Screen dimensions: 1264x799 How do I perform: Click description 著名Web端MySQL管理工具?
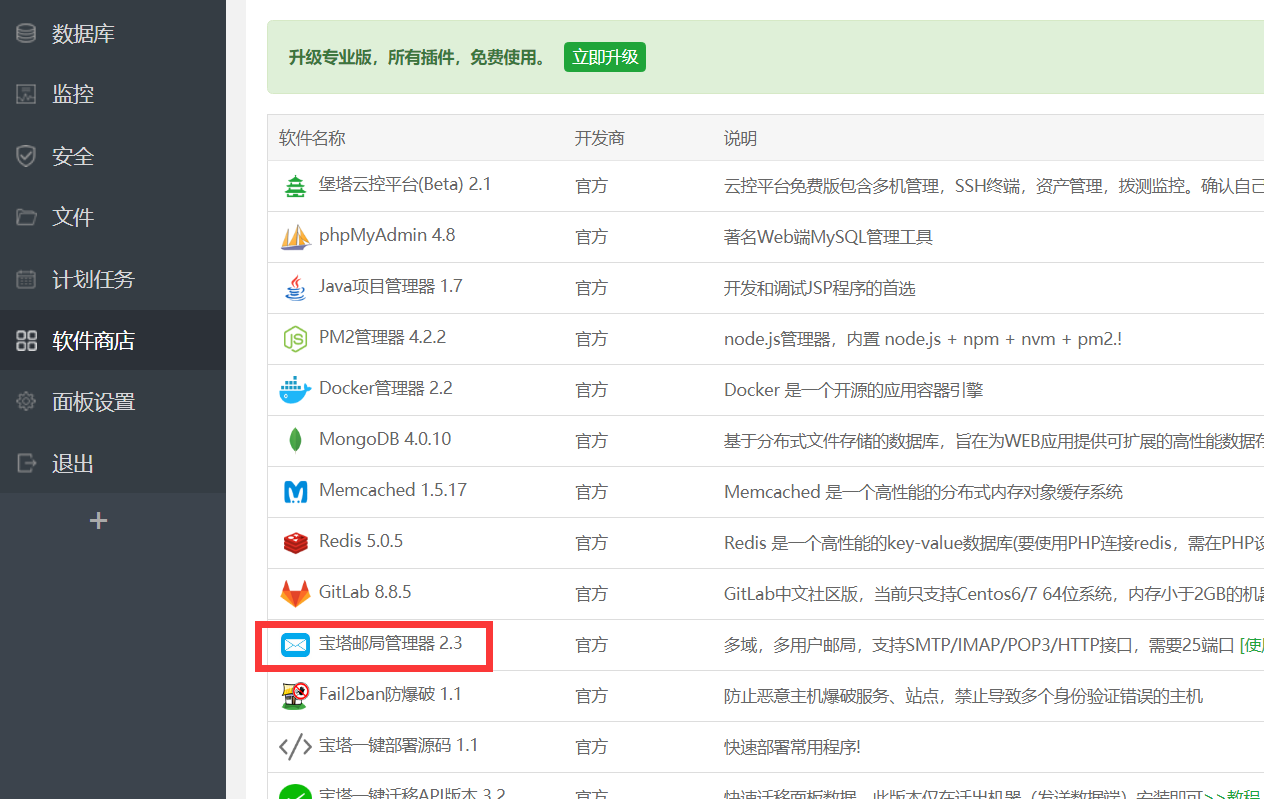pos(829,237)
